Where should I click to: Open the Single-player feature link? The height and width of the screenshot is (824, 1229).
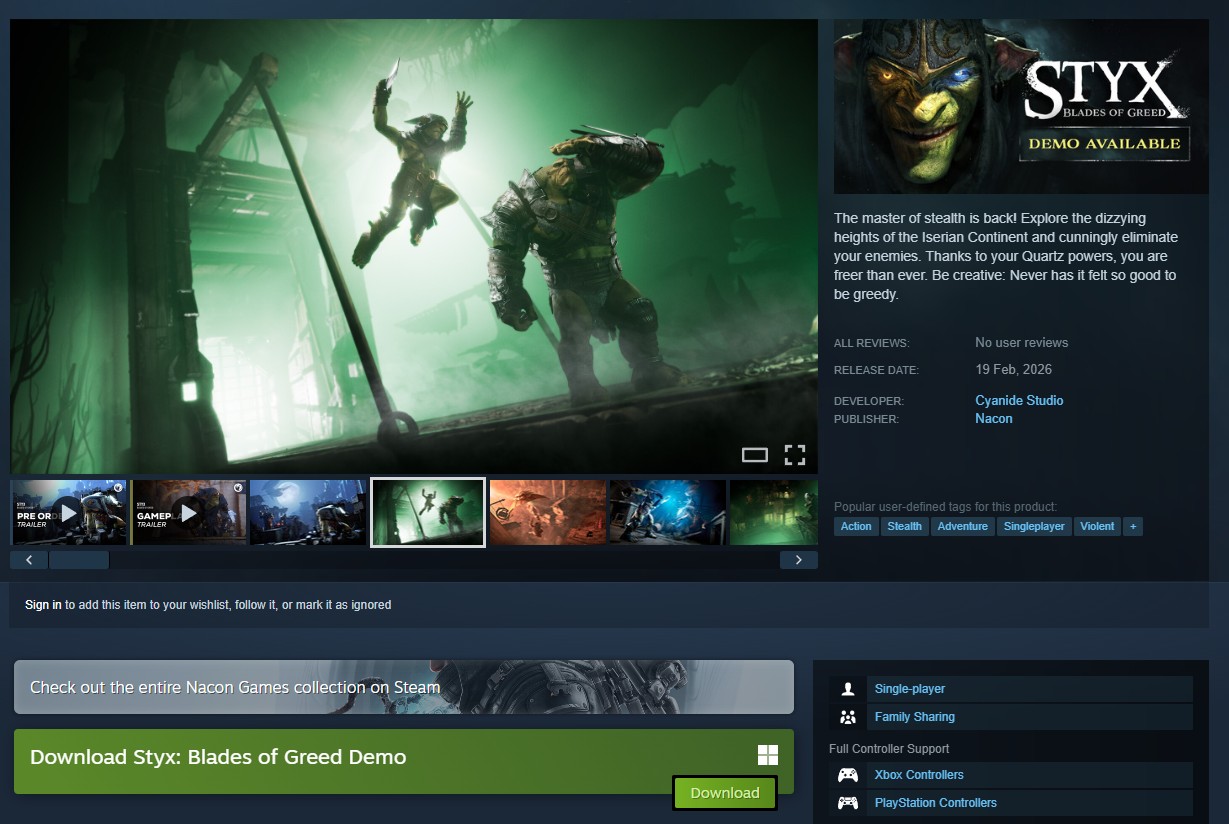click(910, 689)
